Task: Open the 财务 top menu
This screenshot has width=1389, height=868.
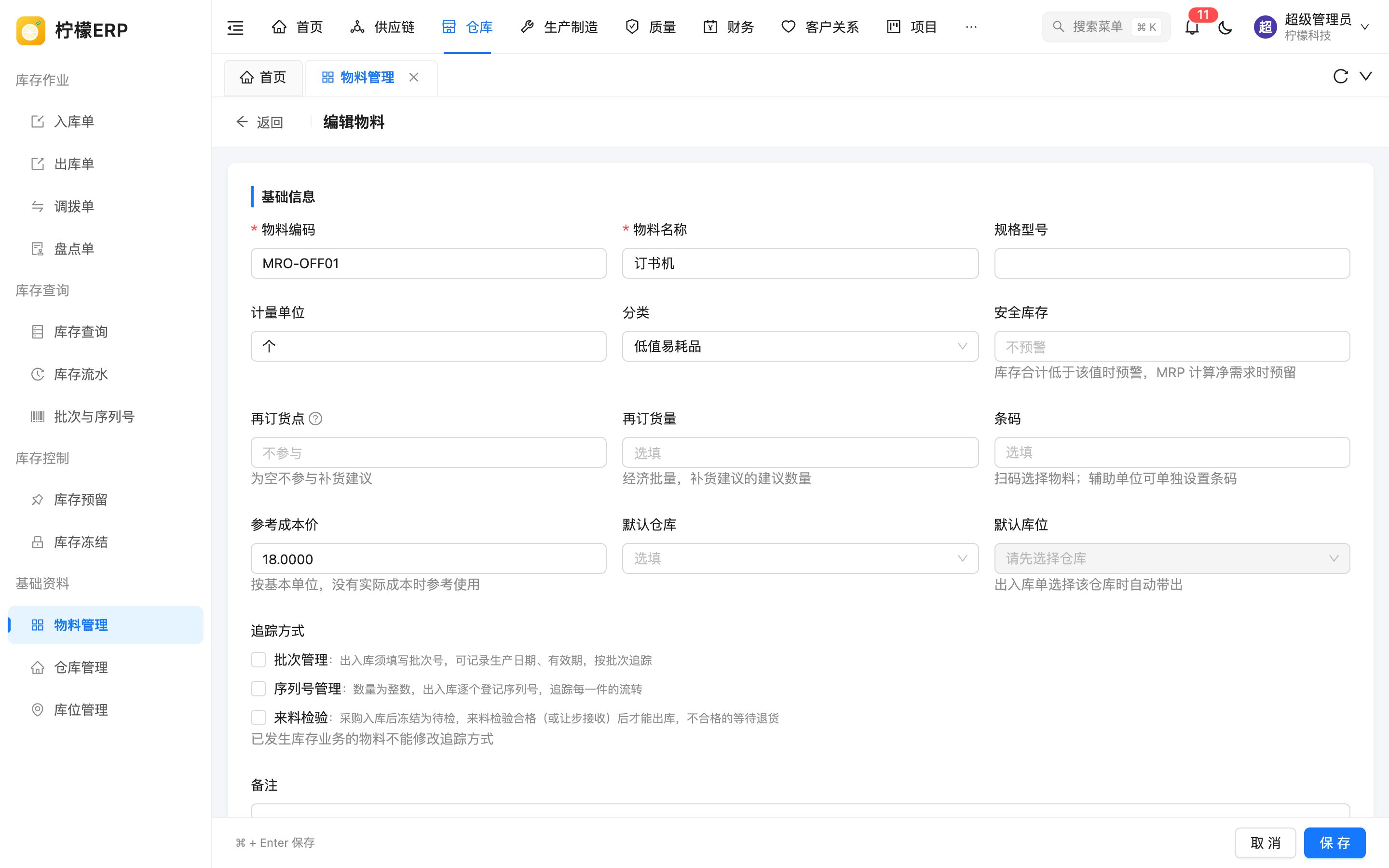Action: click(728, 27)
